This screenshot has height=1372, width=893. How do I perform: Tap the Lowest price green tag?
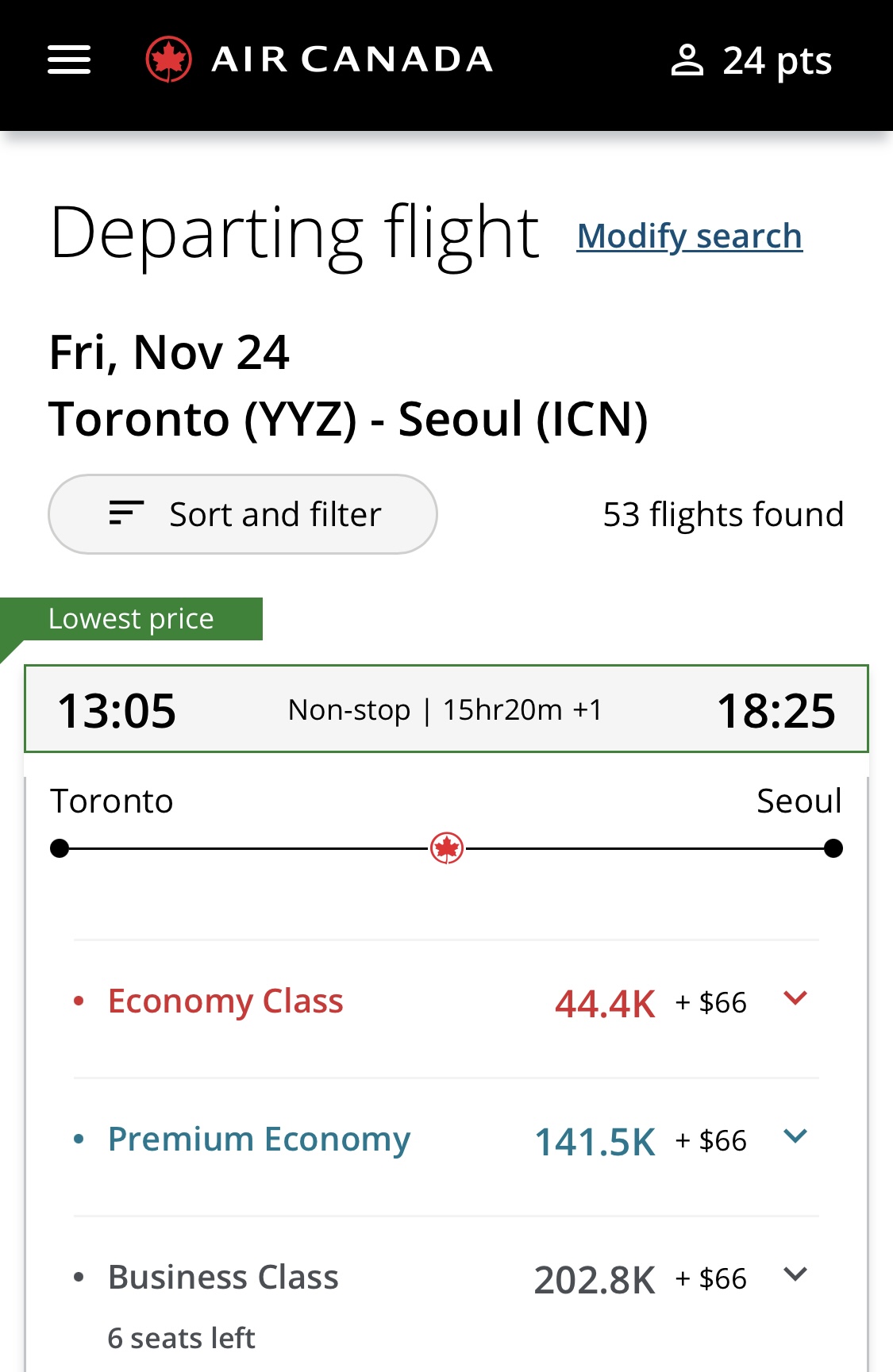(132, 619)
